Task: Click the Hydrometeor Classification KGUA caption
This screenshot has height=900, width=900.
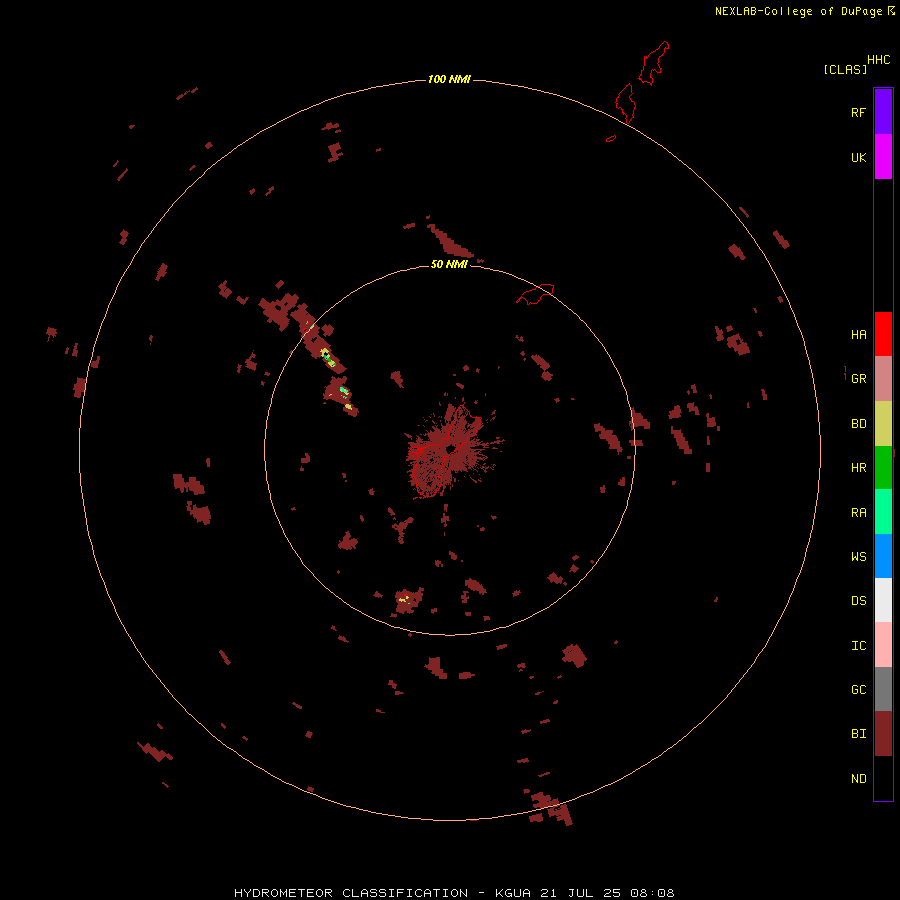Action: tap(454, 893)
